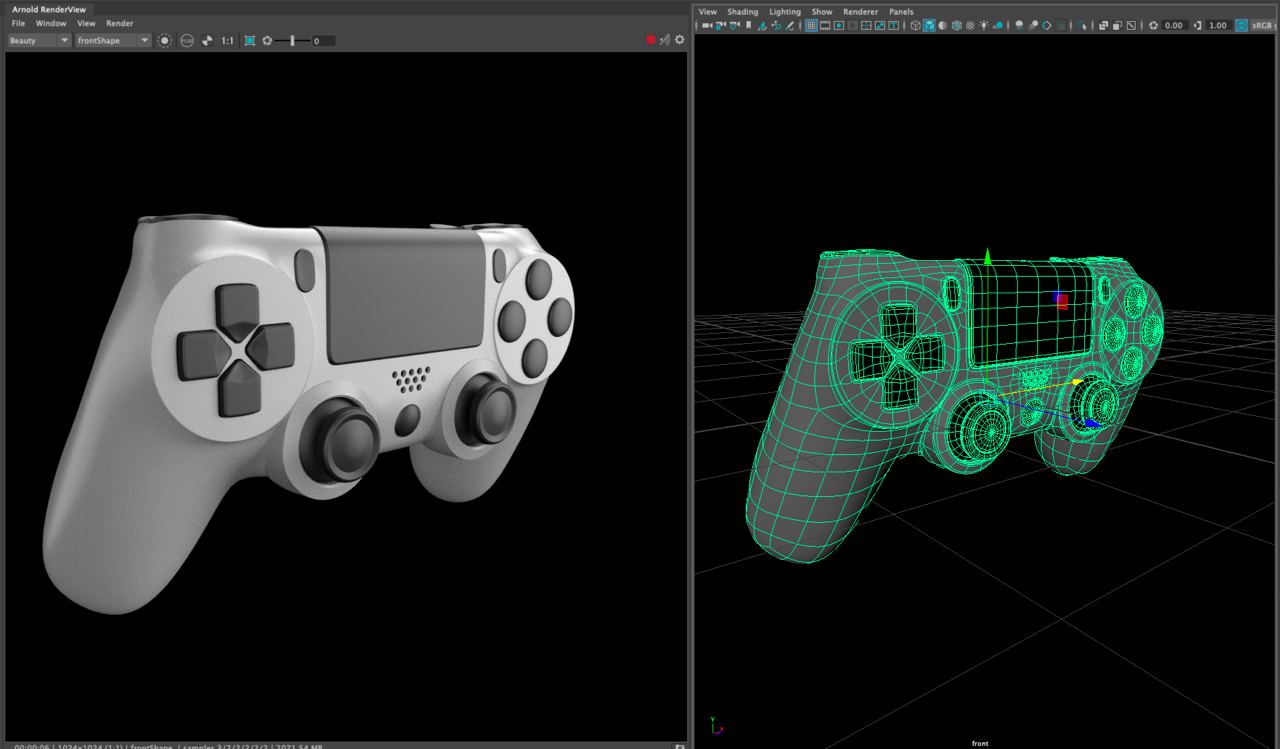Open the viewport Shading menu
The image size is (1280, 749).
click(742, 12)
